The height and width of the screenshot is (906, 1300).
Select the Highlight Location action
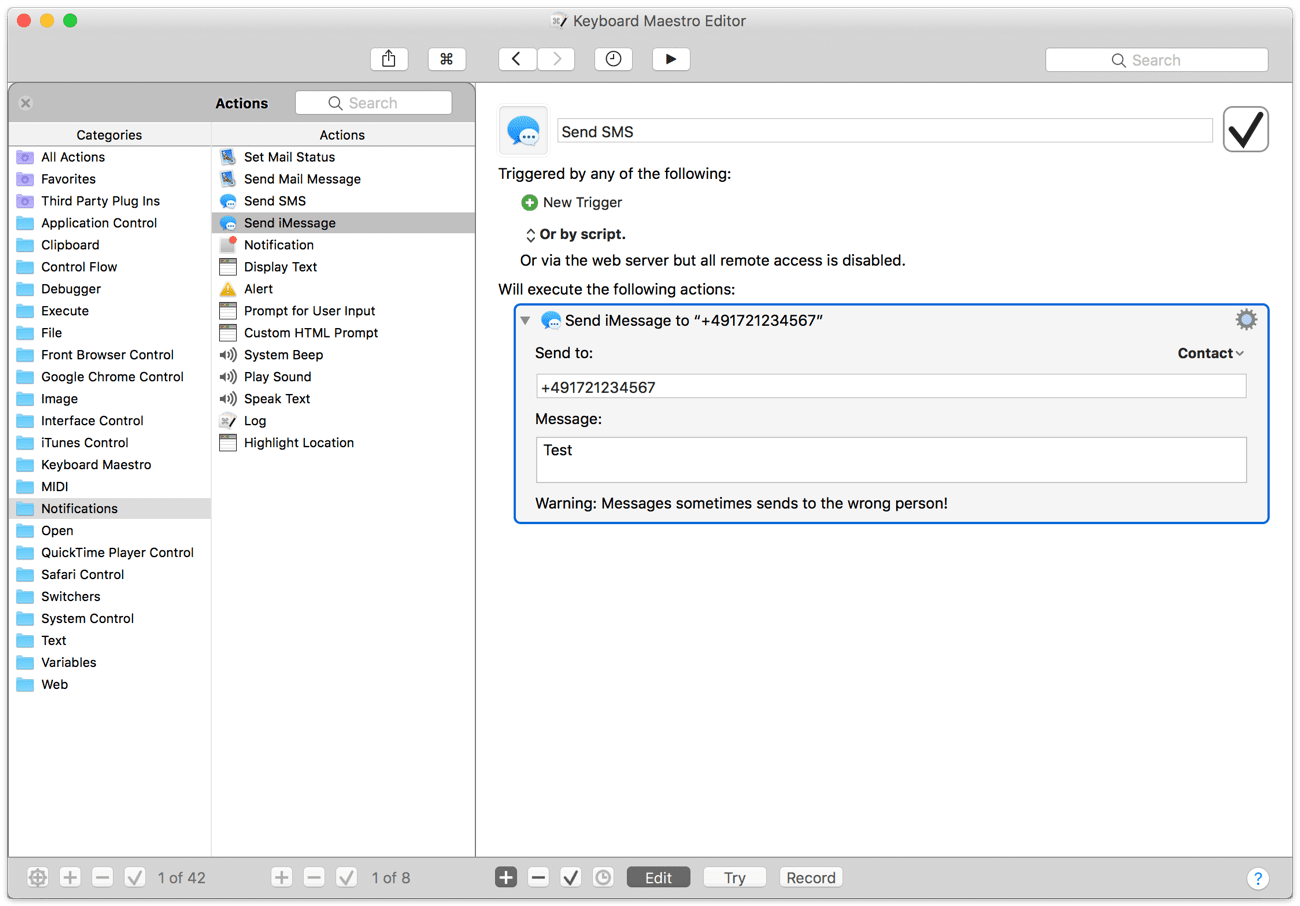point(343,443)
